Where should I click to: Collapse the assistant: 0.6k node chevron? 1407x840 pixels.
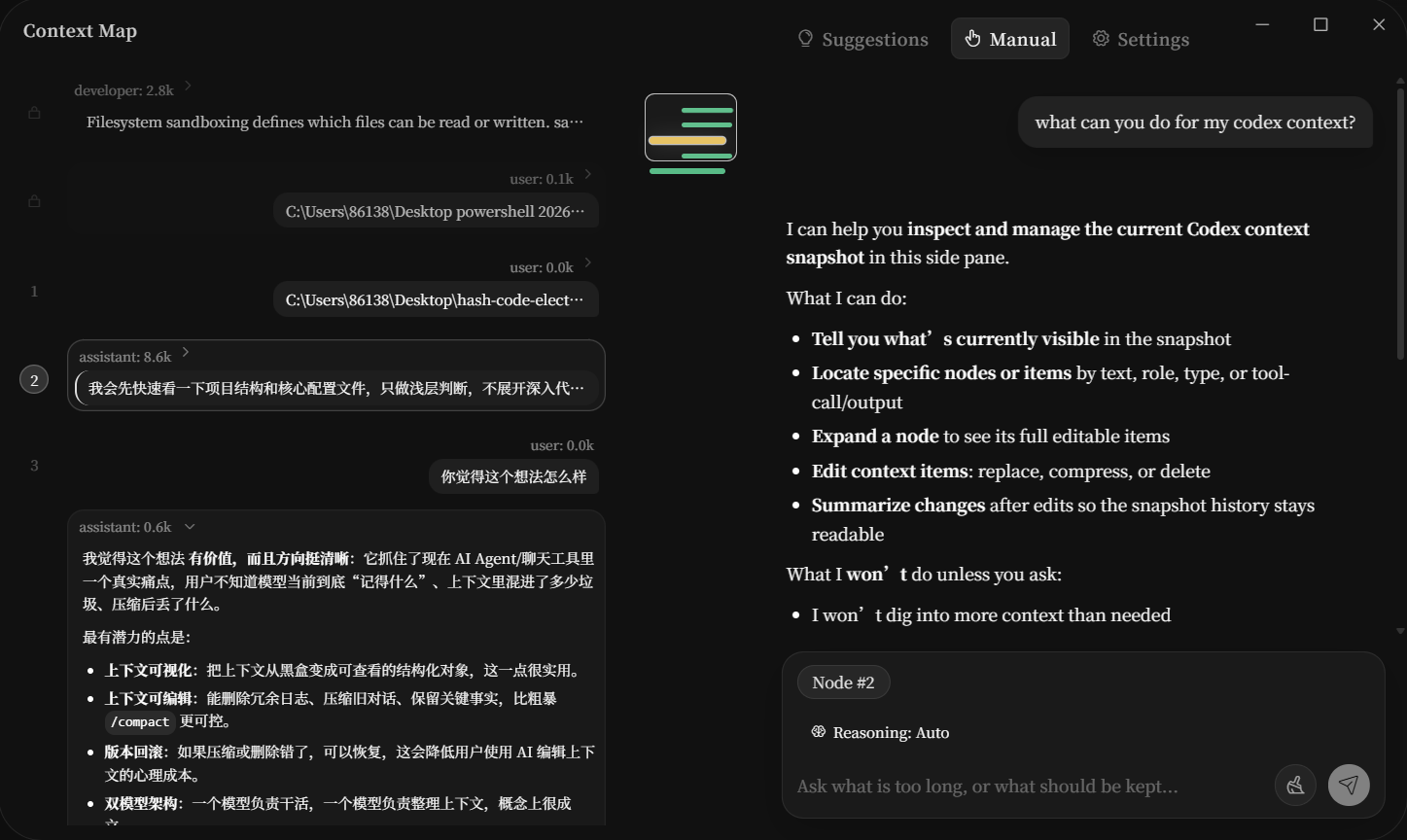(x=190, y=527)
